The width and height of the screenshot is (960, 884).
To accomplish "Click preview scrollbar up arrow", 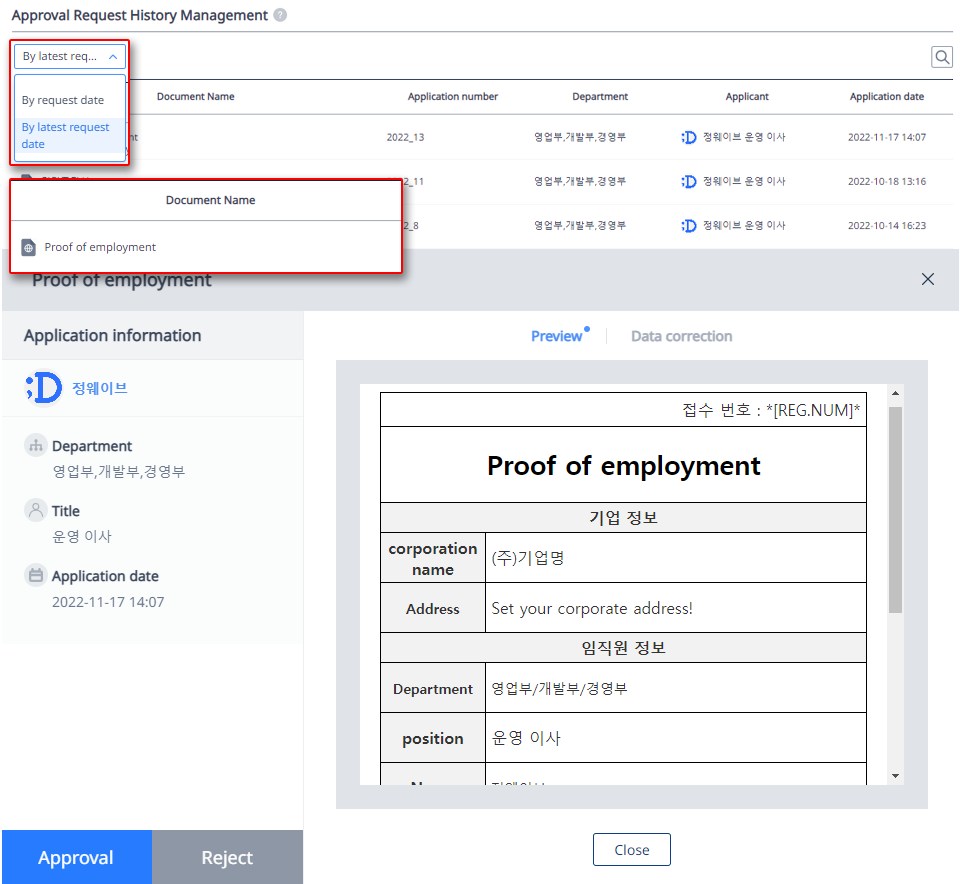I will [x=895, y=393].
